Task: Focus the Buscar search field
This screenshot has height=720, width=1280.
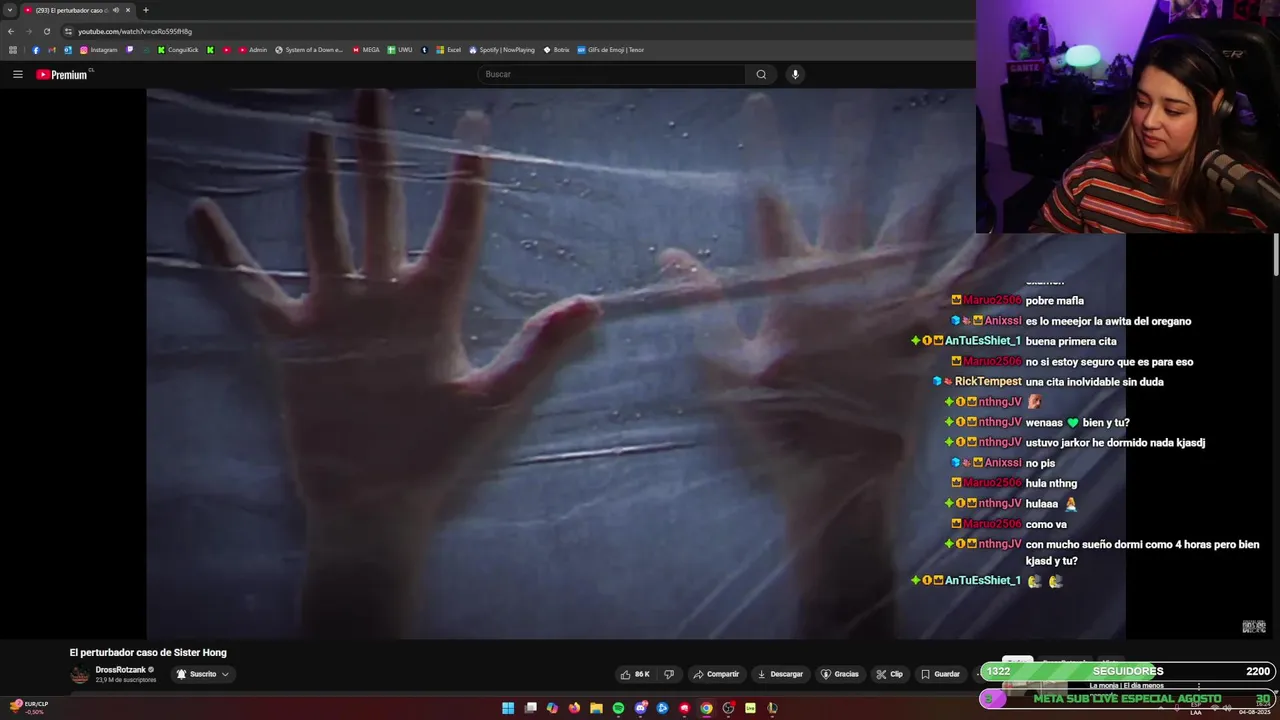Action: [612, 74]
